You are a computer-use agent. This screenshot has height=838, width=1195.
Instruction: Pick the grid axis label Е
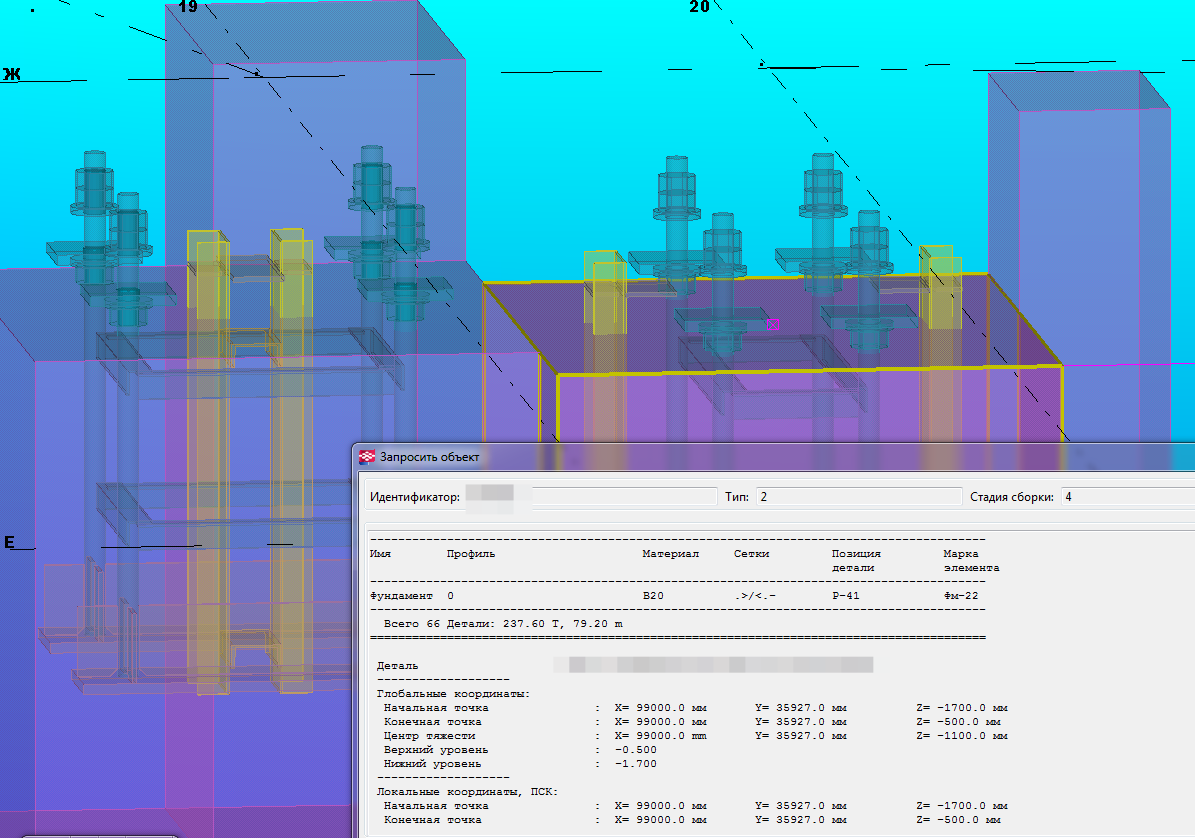(10, 543)
